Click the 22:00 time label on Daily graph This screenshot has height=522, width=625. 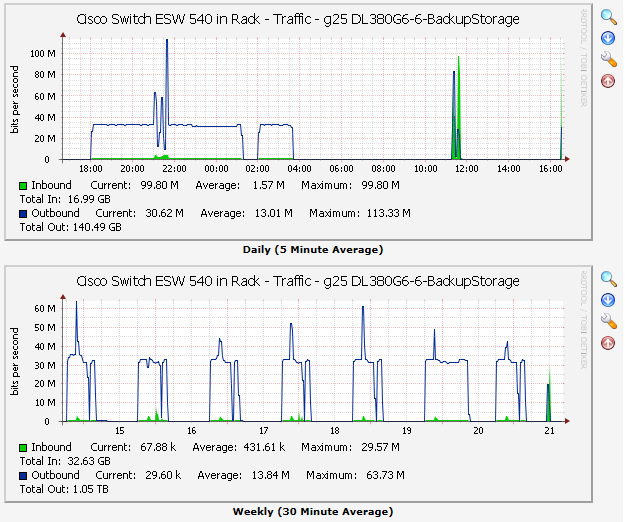click(174, 169)
